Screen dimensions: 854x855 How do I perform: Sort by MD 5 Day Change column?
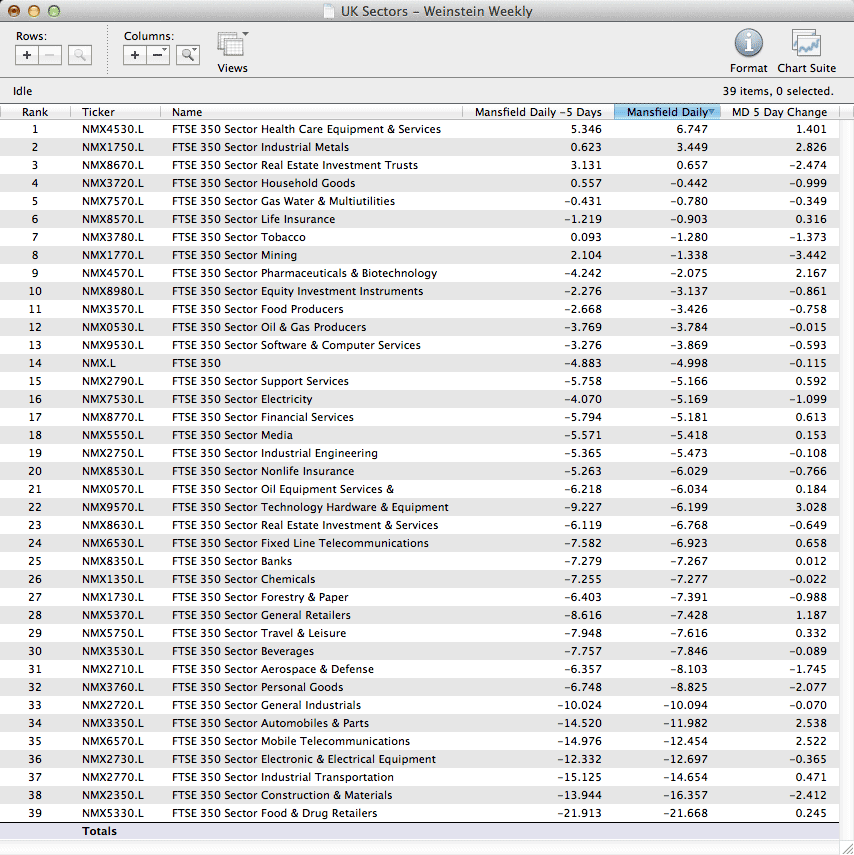point(779,112)
